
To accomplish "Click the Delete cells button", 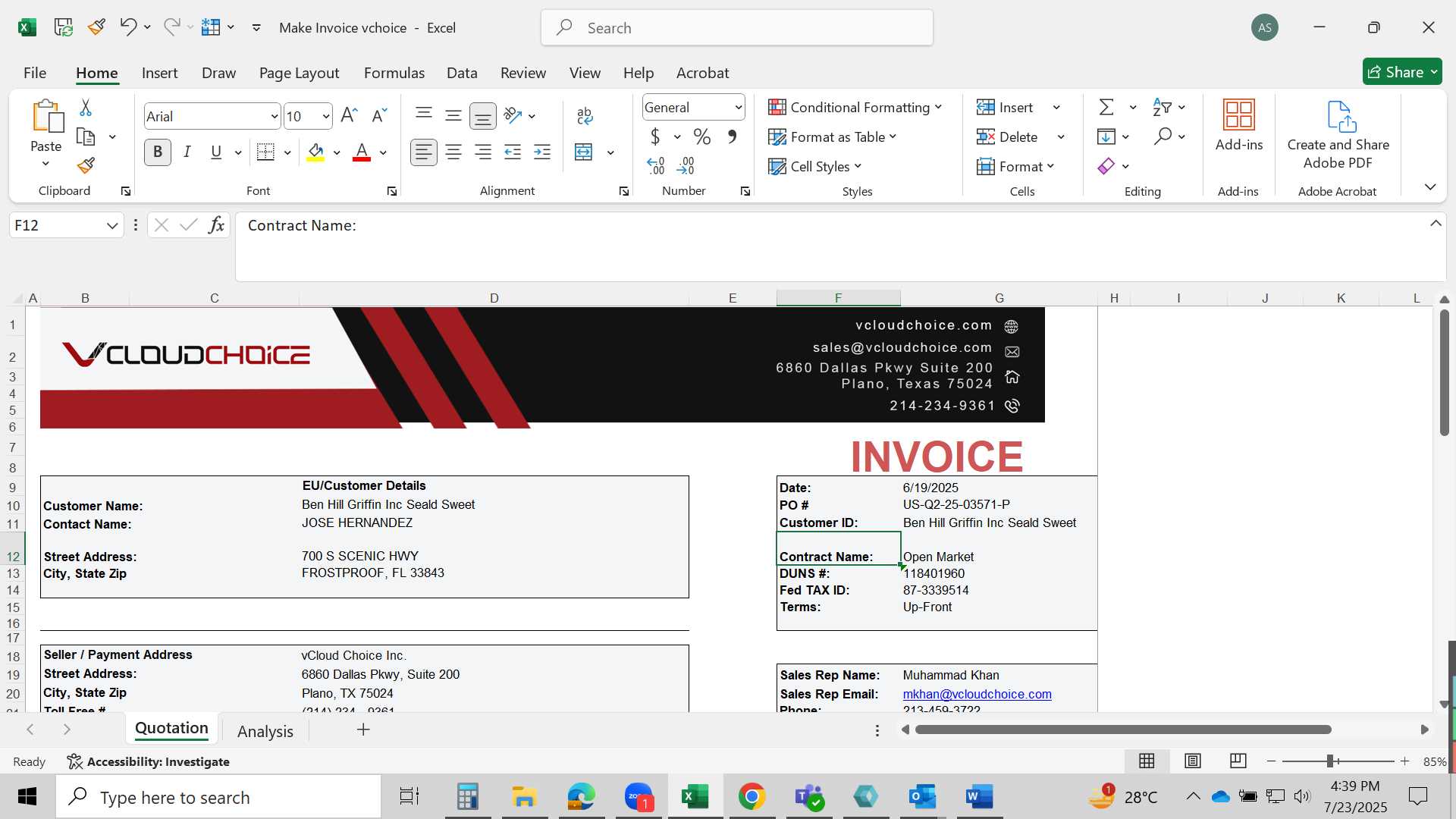I will [1007, 136].
